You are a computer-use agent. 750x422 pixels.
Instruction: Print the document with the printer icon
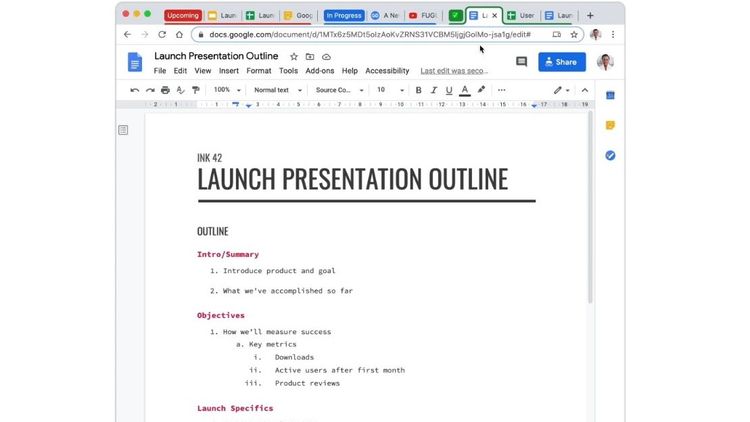point(165,90)
